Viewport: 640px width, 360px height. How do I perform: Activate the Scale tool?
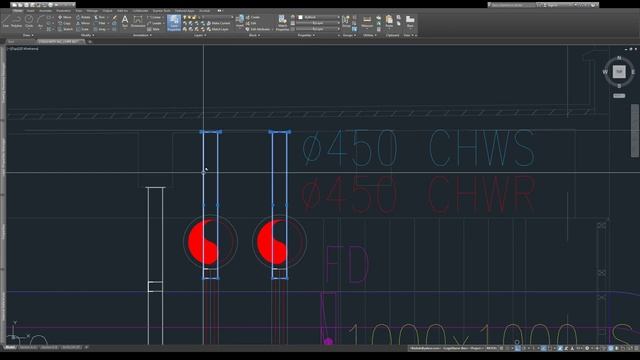(83, 29)
